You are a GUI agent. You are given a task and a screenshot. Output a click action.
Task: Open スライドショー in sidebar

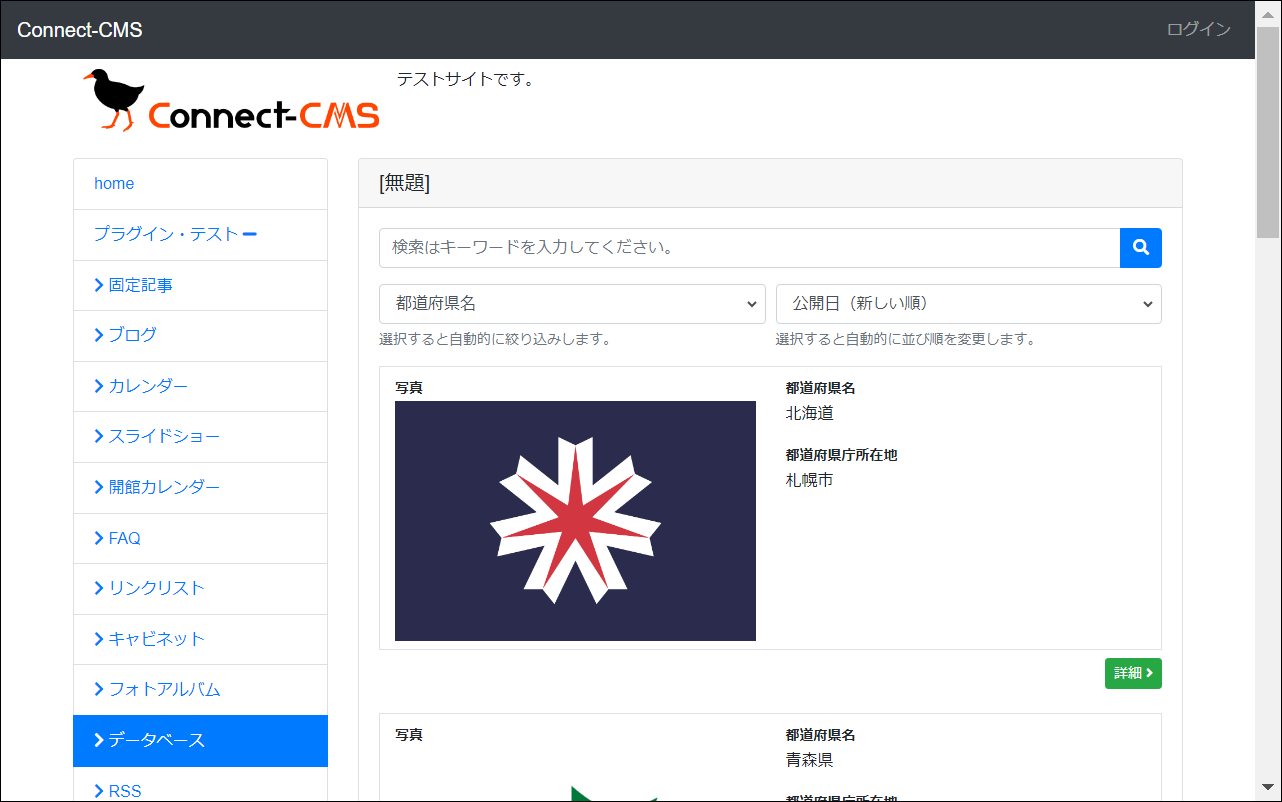point(200,437)
